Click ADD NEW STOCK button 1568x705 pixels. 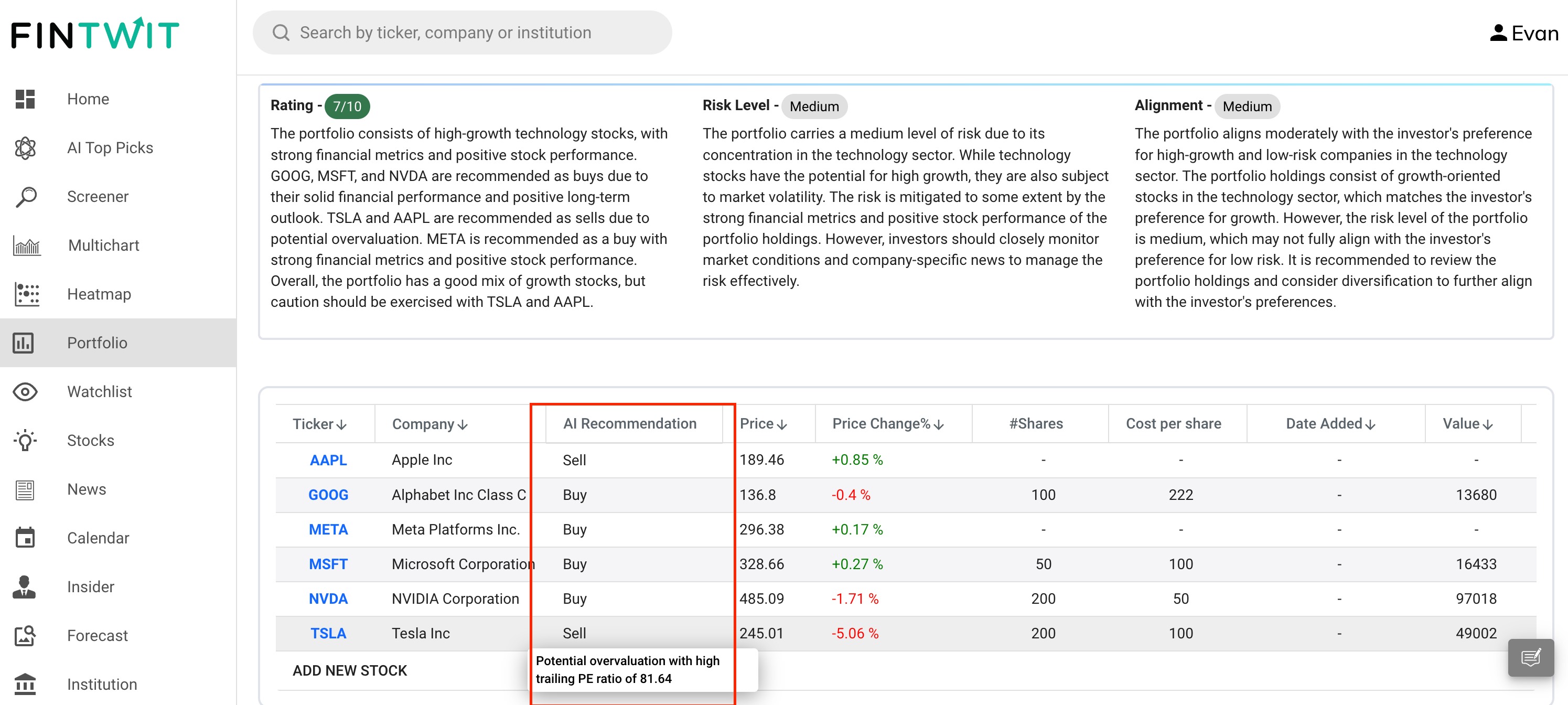(349, 670)
